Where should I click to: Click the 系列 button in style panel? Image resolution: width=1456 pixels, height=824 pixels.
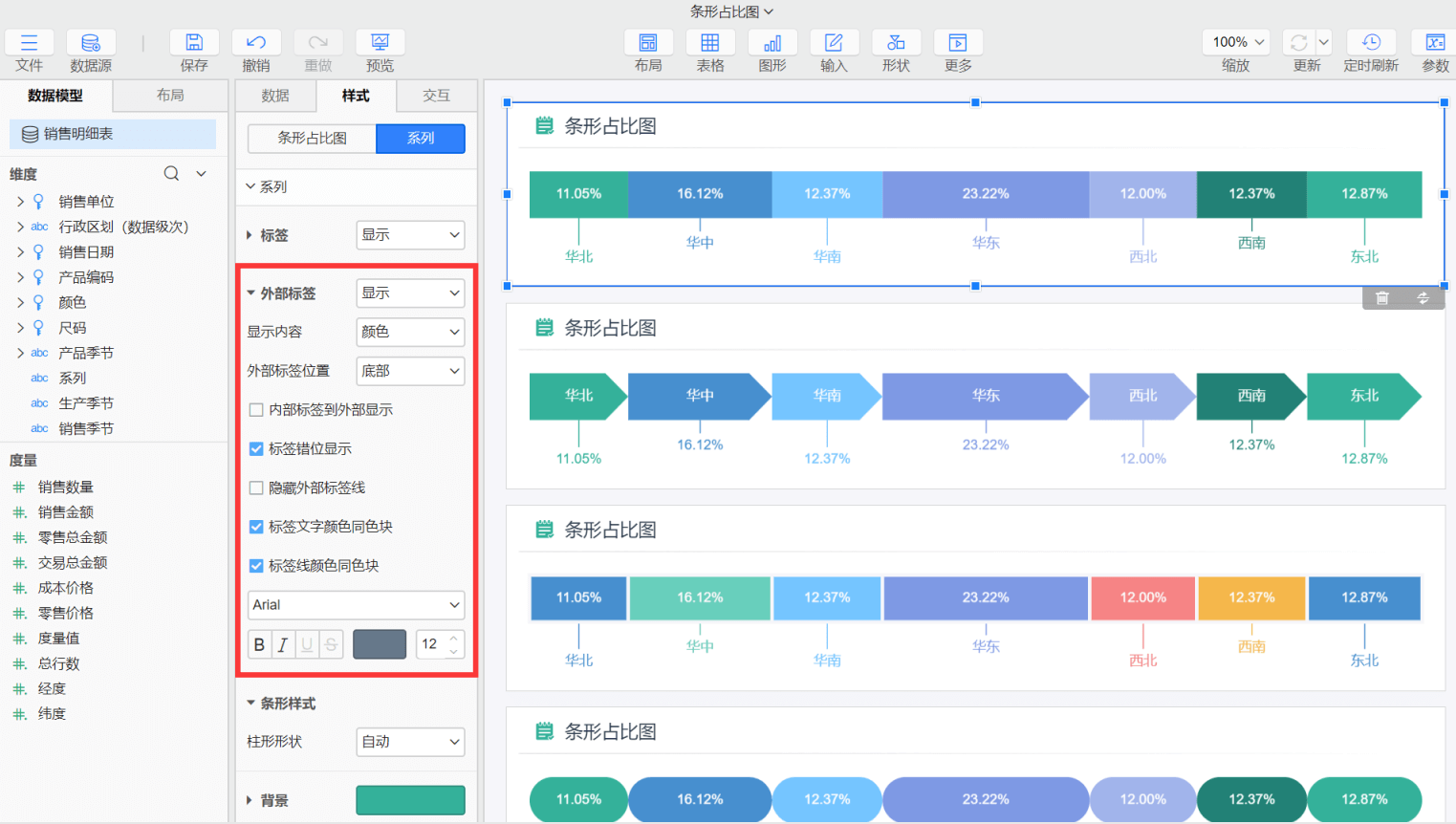[x=420, y=138]
